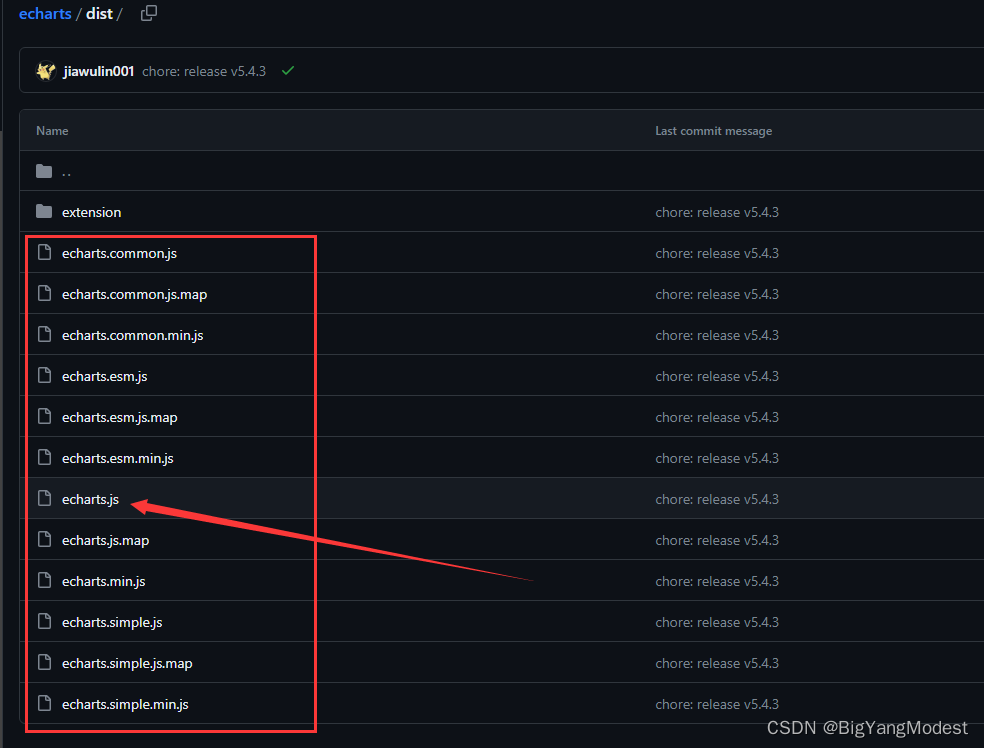Click the copy path icon beside breadcrumb
Screen dimensions: 984x748
pyautogui.click(x=149, y=13)
